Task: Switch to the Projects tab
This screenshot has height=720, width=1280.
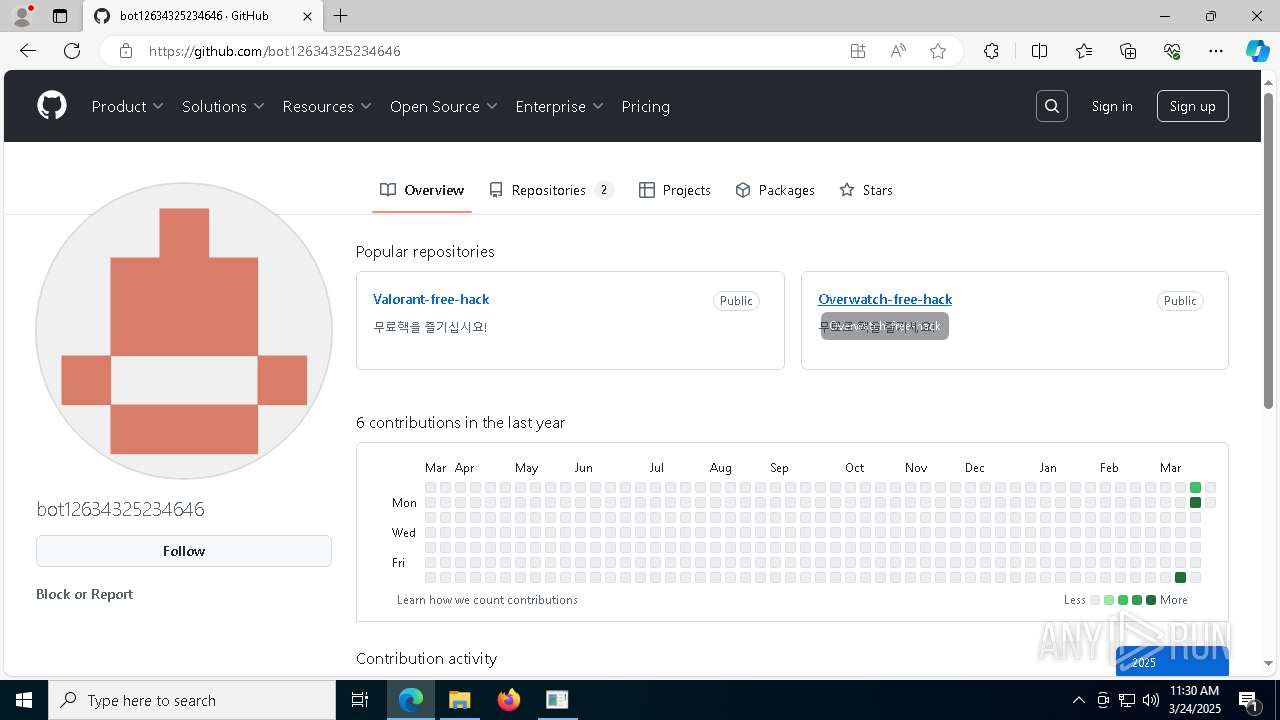Action: pyautogui.click(x=675, y=190)
